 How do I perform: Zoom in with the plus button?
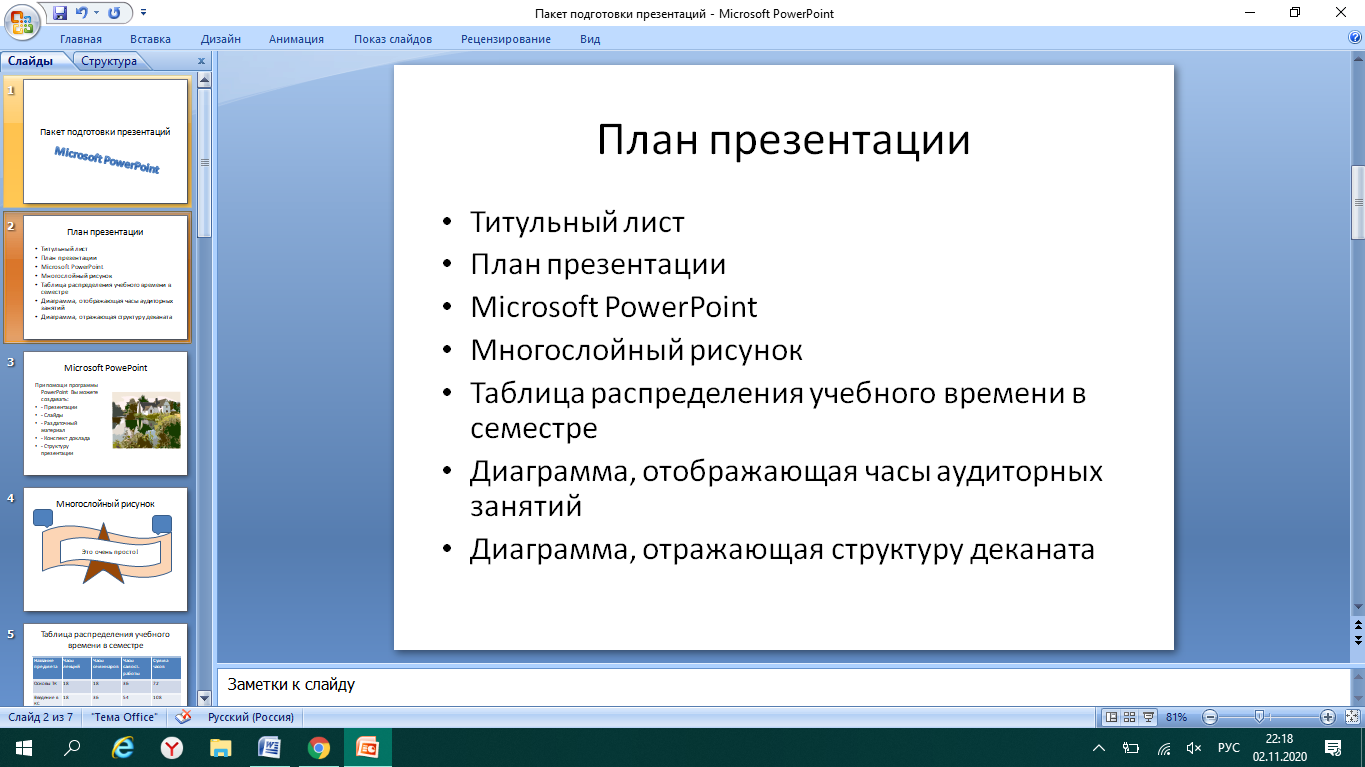[x=1328, y=717]
